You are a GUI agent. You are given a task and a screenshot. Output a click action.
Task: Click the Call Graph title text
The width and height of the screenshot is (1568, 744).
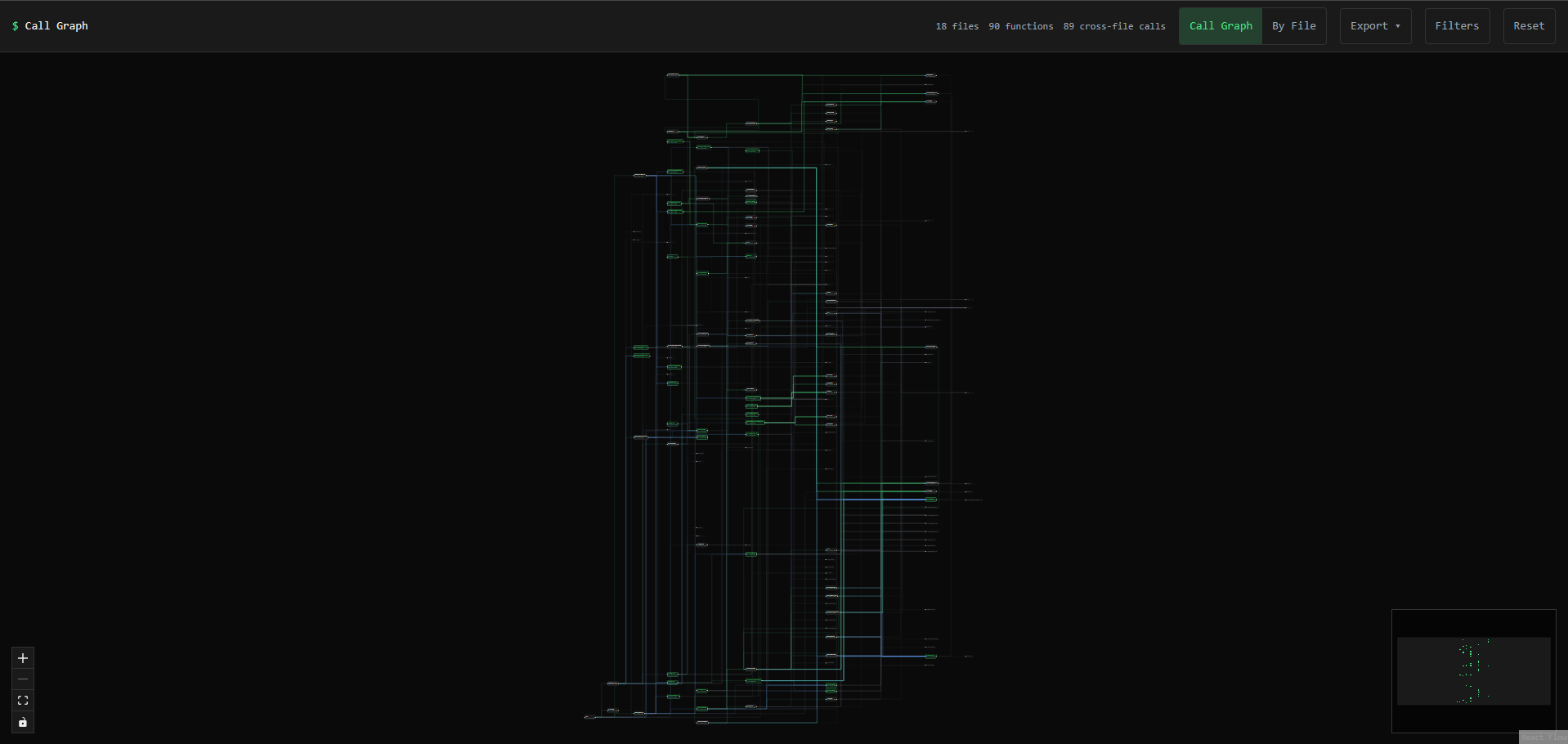56,26
